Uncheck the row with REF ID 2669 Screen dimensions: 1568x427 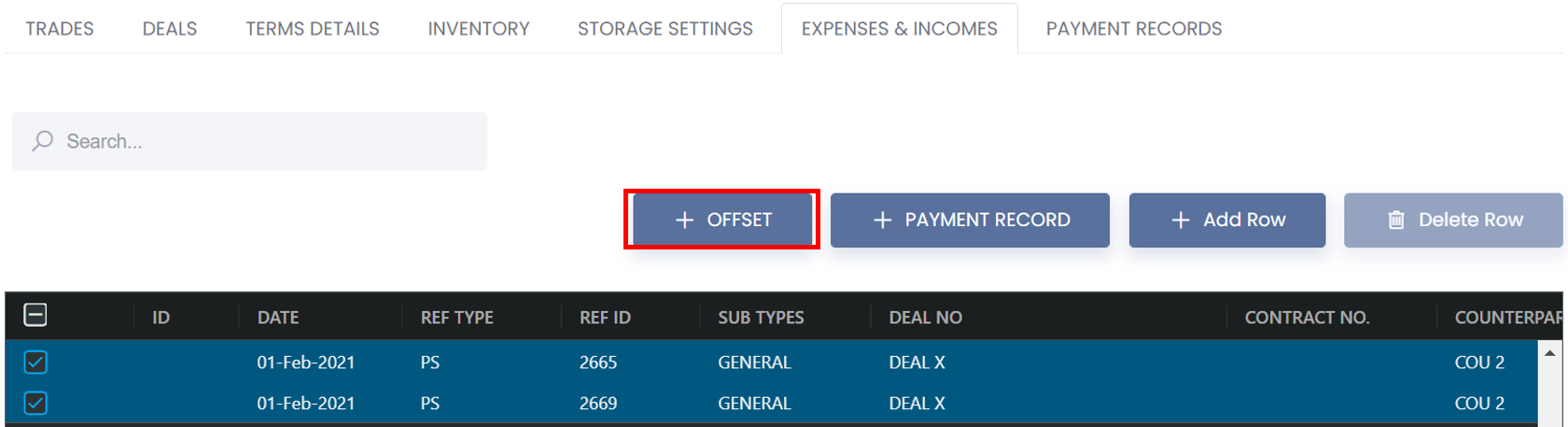point(35,403)
